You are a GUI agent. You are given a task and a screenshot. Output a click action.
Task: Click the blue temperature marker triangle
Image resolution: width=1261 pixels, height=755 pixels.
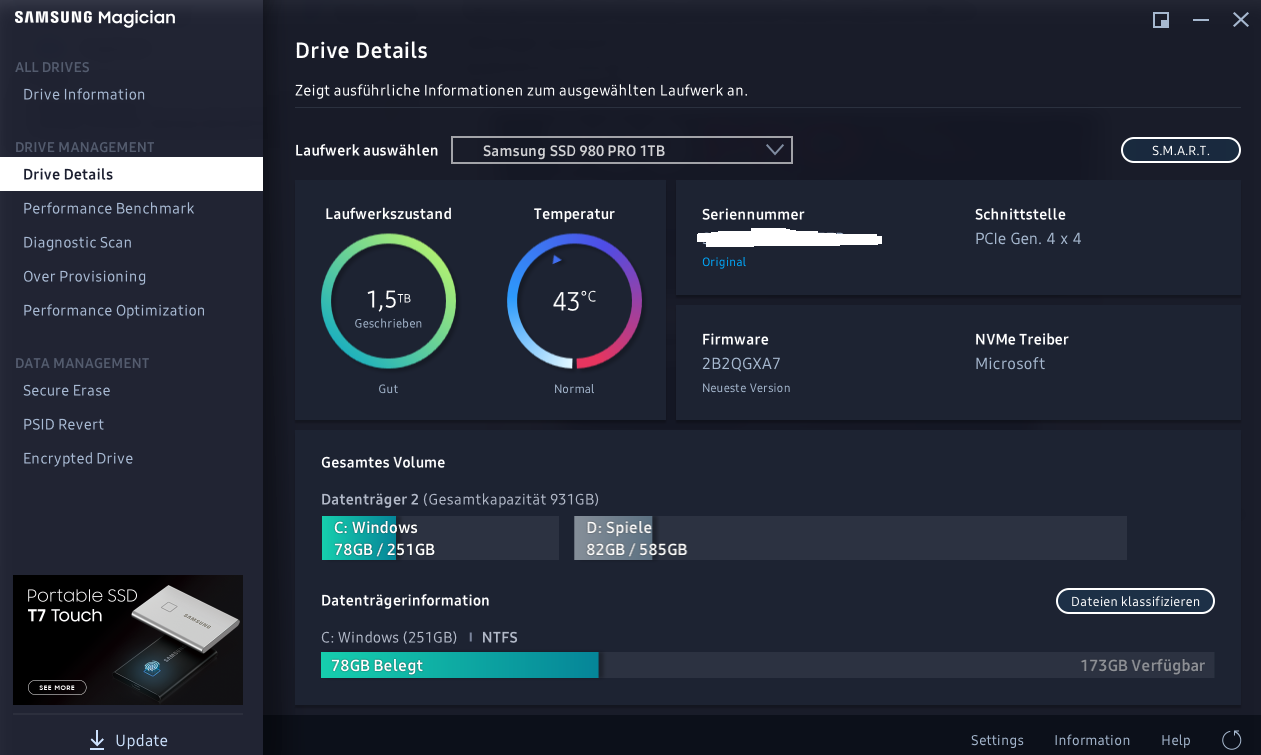pyautogui.click(x=557, y=259)
